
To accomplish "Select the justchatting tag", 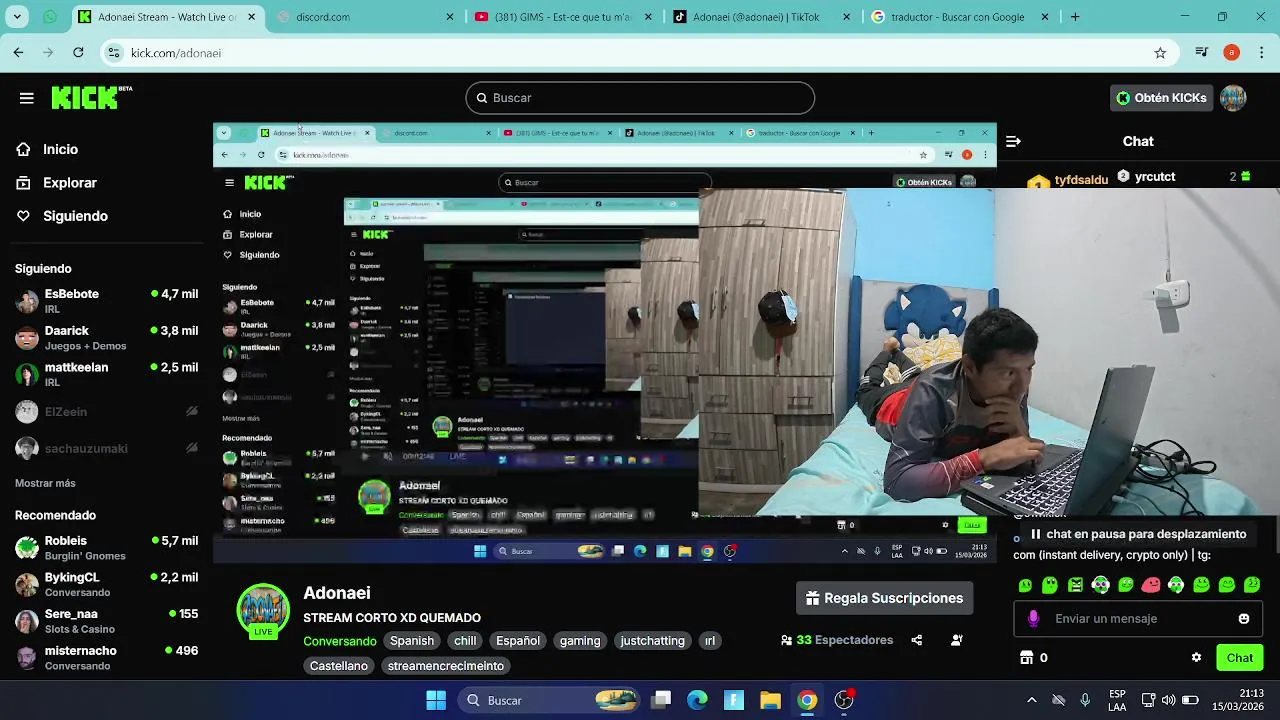I will [652, 641].
